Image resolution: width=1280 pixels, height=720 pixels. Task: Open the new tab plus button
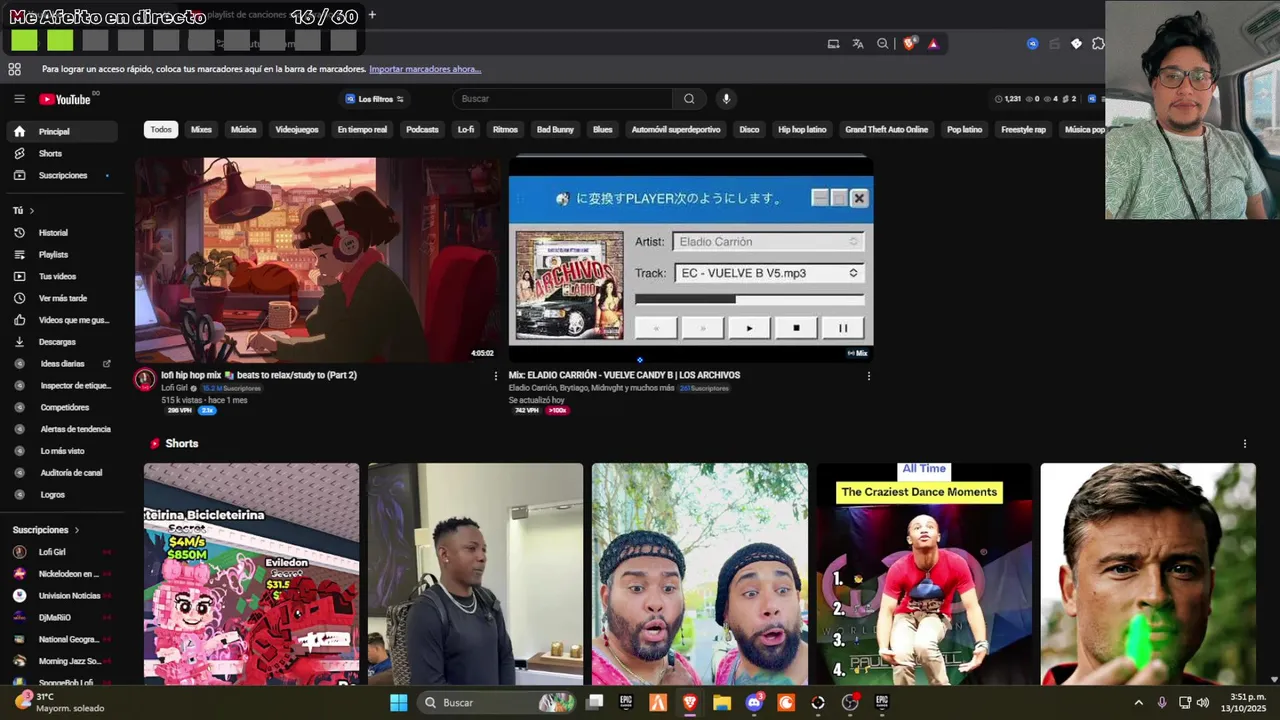coord(372,15)
